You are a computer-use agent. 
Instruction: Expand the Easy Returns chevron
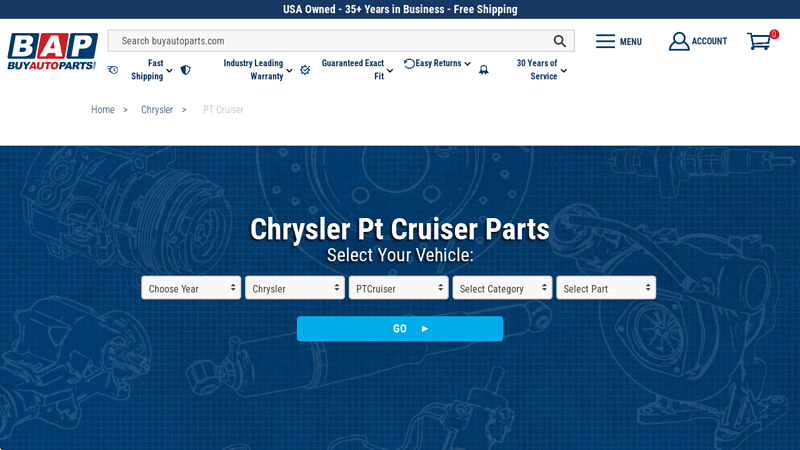point(467,64)
